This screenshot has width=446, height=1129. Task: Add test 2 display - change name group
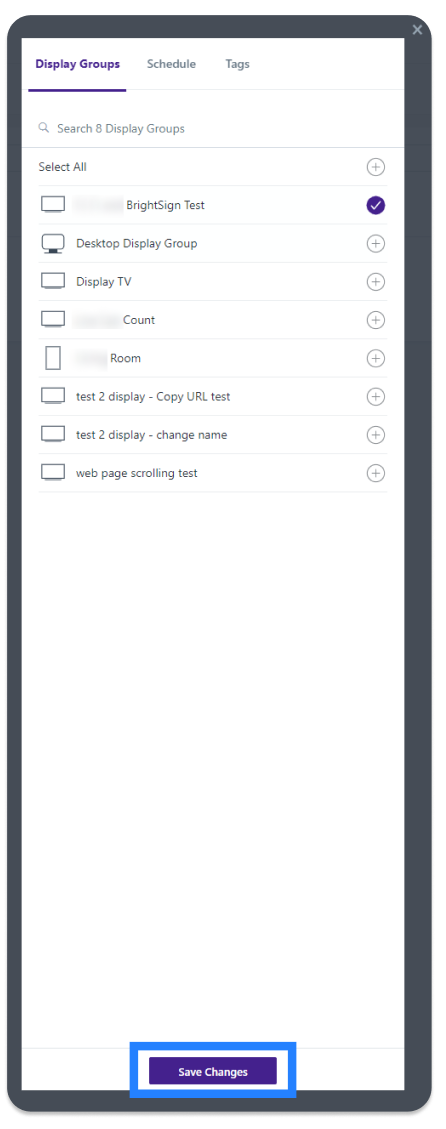[x=375, y=435]
